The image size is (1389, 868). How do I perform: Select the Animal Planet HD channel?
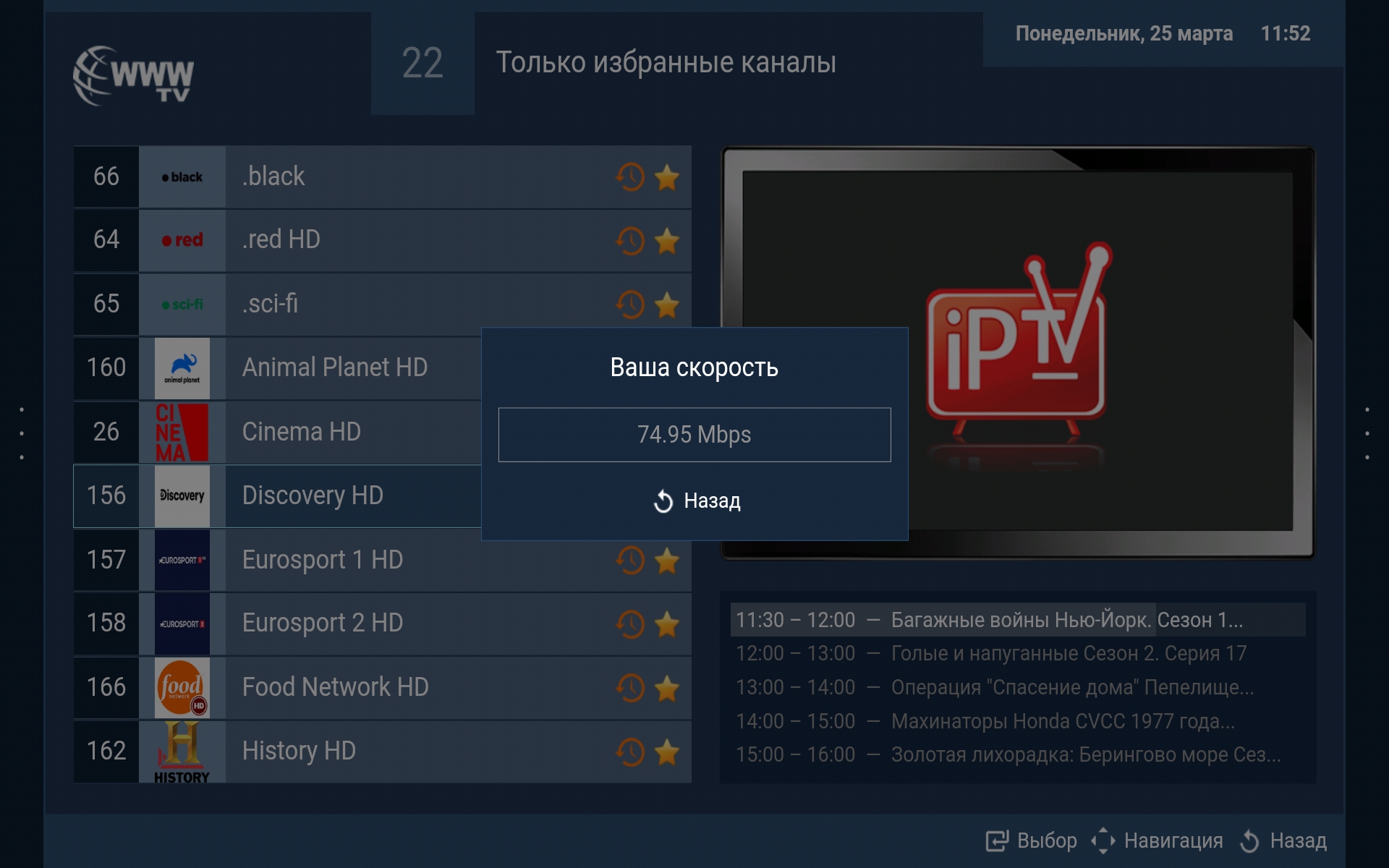pyautogui.click(x=278, y=367)
